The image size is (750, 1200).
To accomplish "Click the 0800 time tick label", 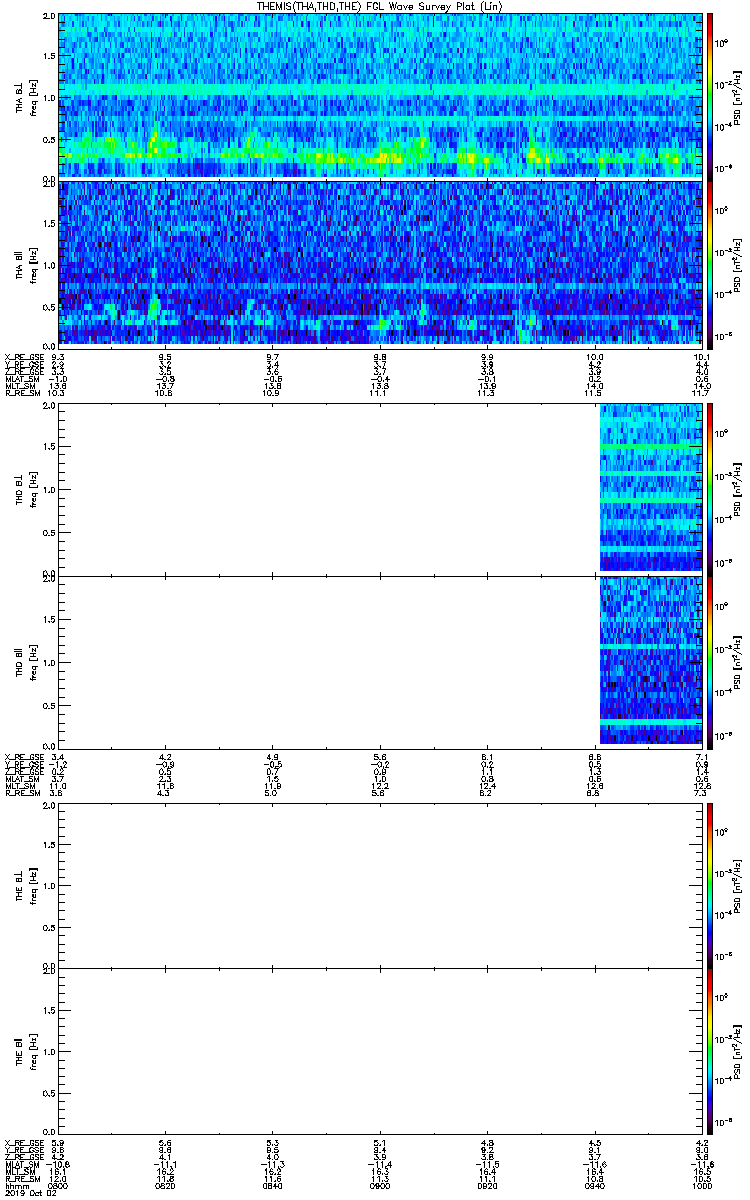I will [58, 1185].
